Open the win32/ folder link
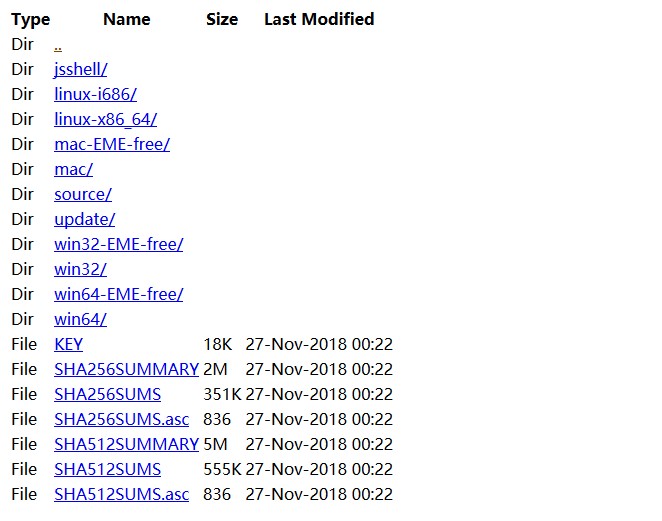 point(80,269)
